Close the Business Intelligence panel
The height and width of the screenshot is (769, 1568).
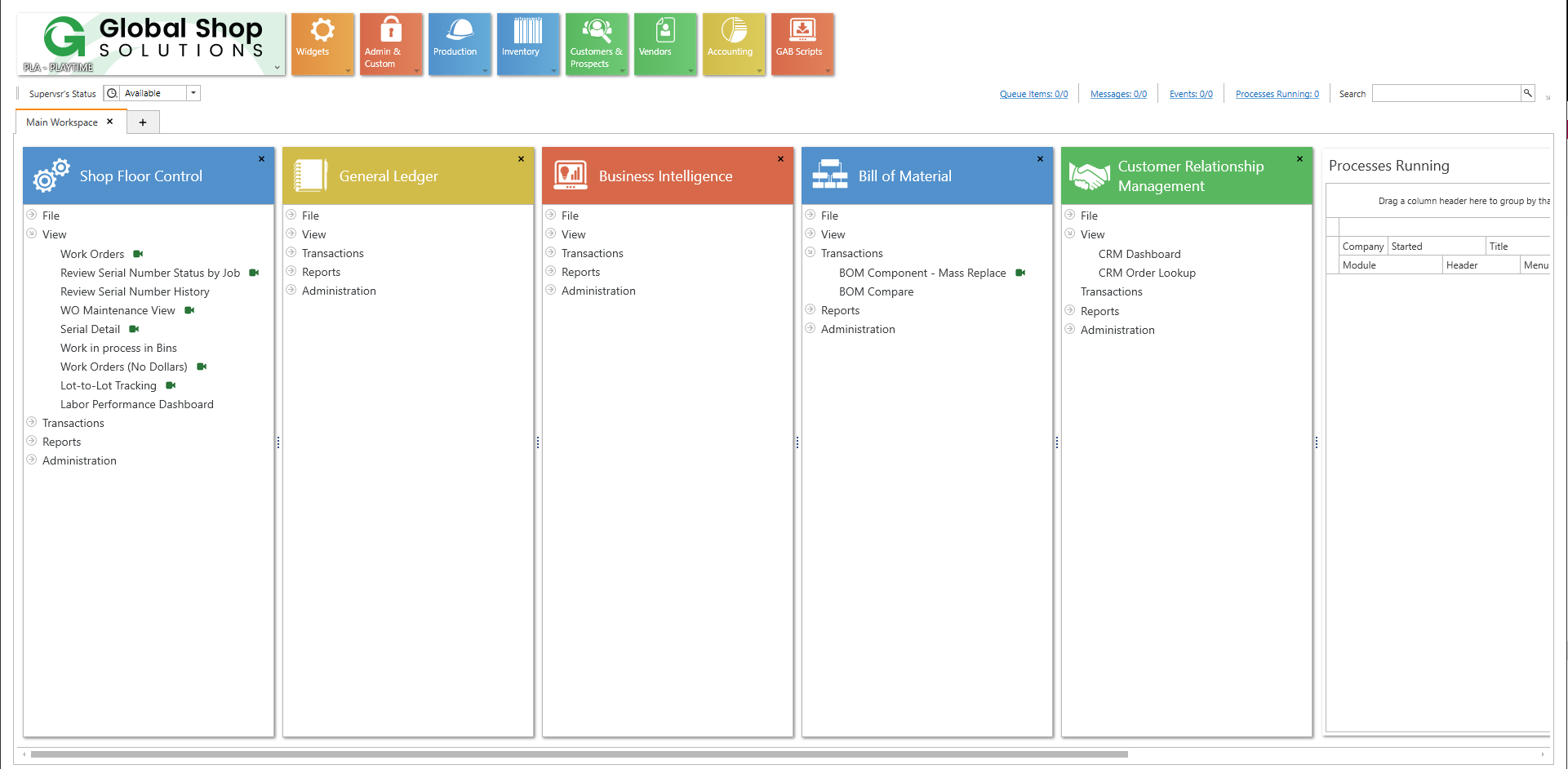click(x=780, y=159)
